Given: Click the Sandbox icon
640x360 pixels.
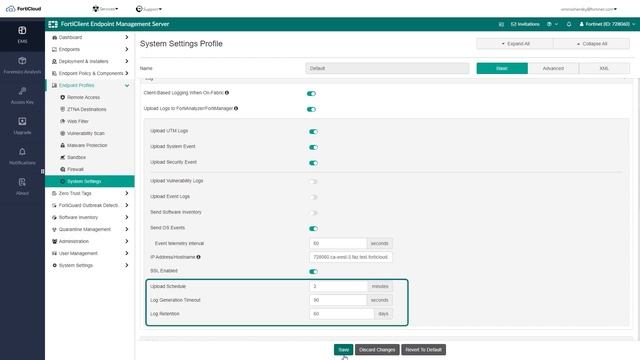Looking at the screenshot, I should [x=62, y=157].
